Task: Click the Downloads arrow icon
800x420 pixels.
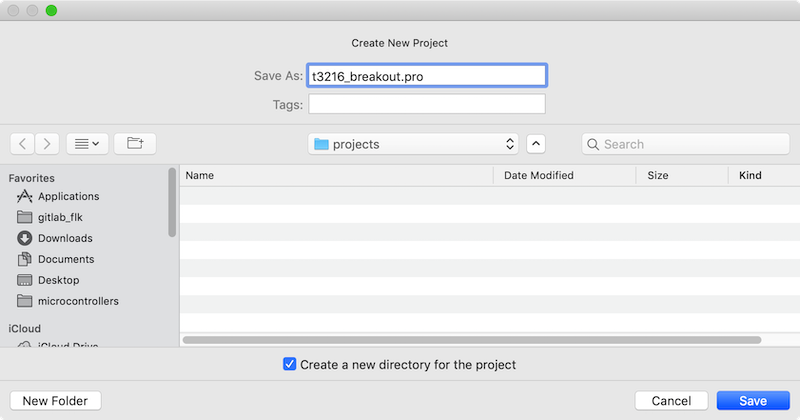Action: click(24, 238)
